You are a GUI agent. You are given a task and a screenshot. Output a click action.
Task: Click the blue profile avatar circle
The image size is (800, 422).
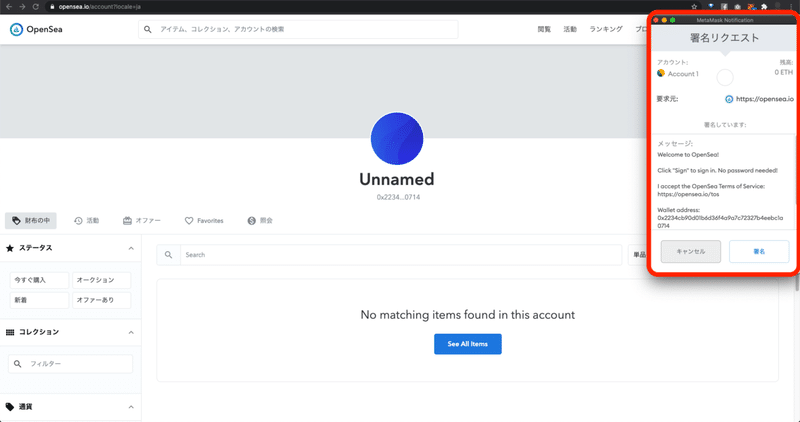click(x=397, y=138)
